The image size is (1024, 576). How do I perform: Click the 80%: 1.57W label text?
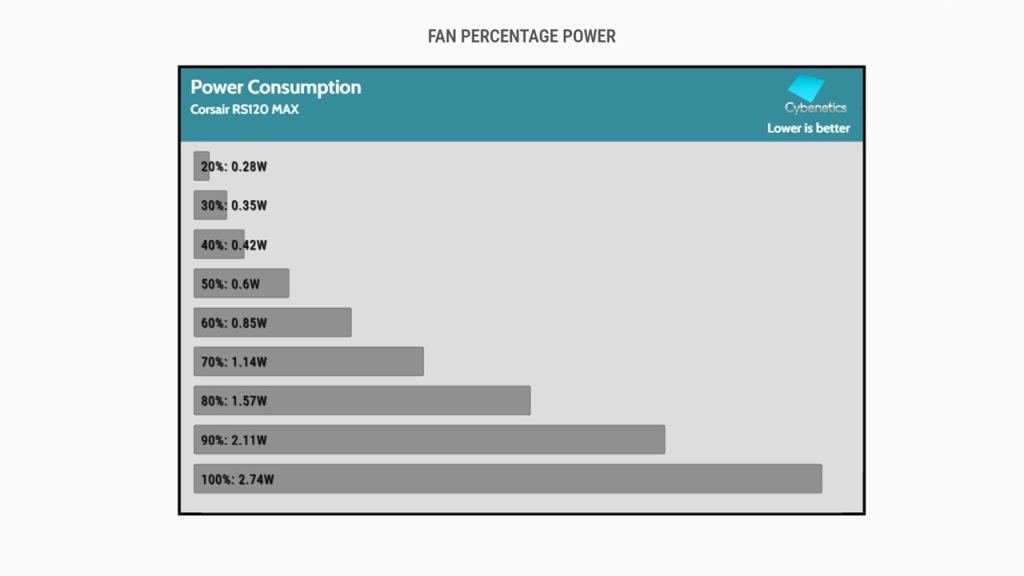[234, 401]
